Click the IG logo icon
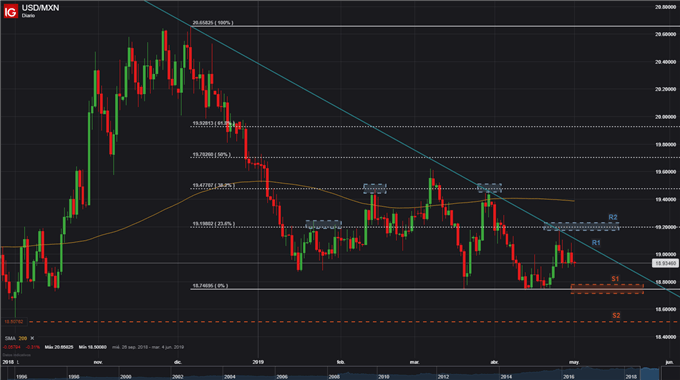 click(10, 11)
